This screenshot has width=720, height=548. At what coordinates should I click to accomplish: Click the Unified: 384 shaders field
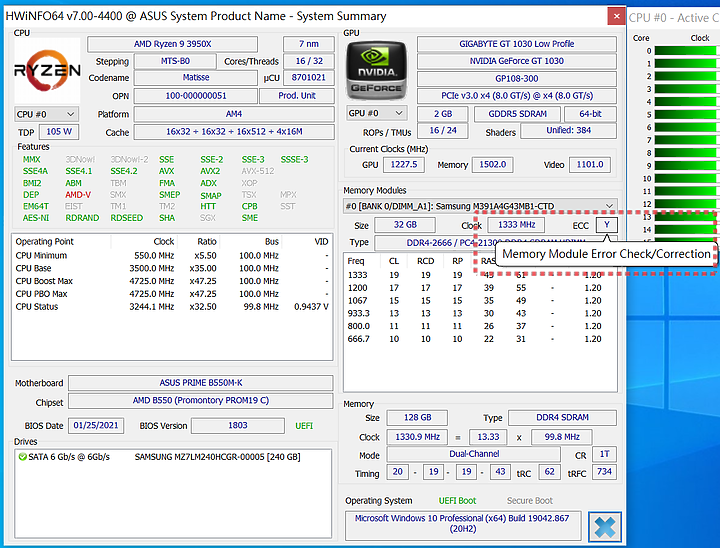[568, 130]
